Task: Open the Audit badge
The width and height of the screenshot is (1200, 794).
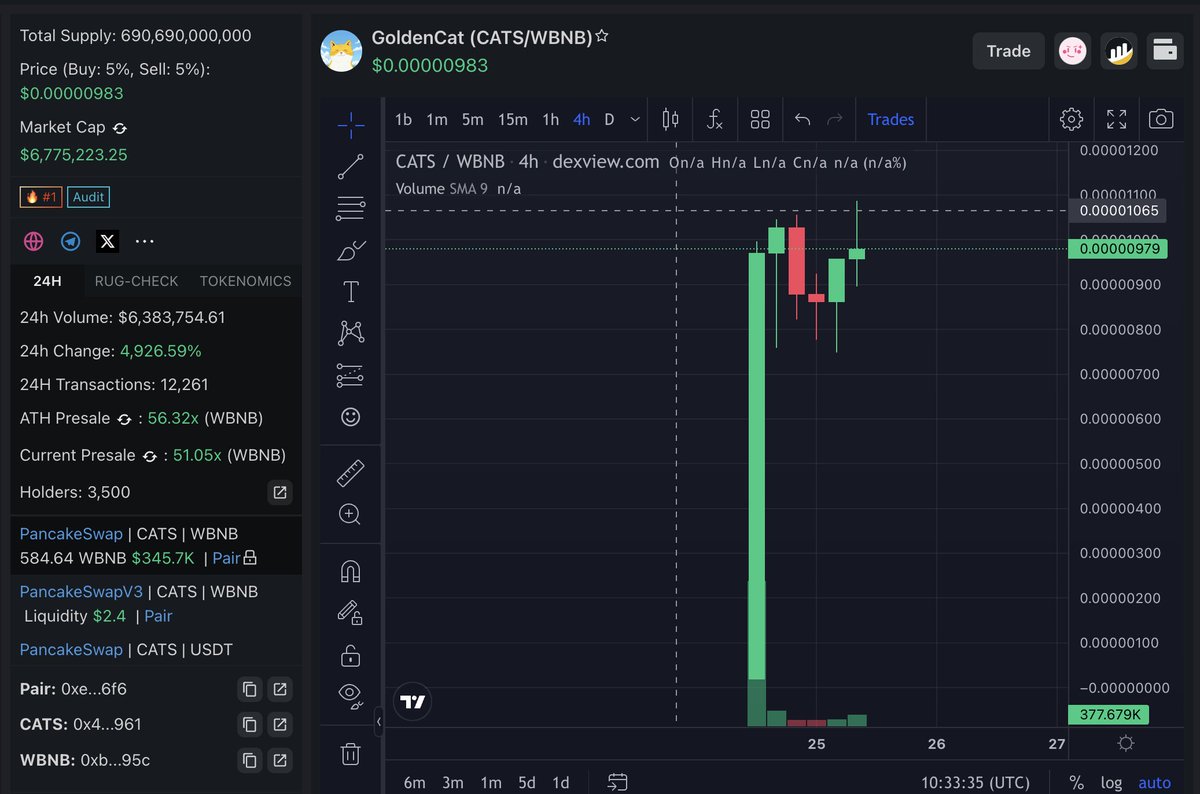Action: (88, 197)
